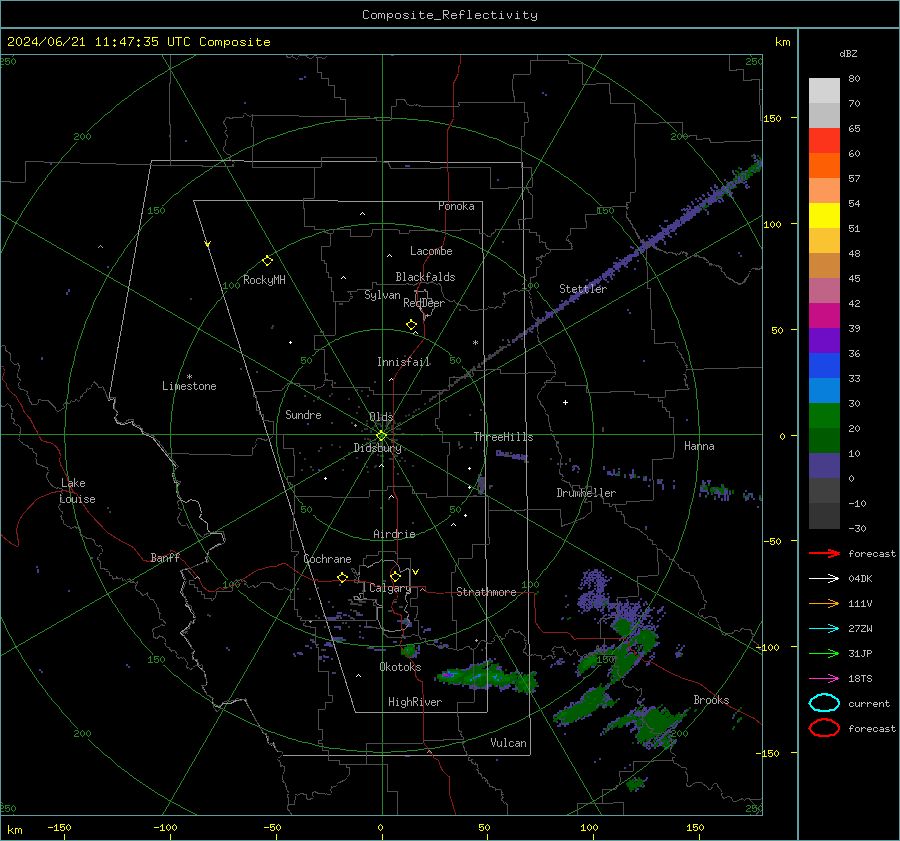Select the 0 dBZ slate-purple swatch

tap(824, 466)
